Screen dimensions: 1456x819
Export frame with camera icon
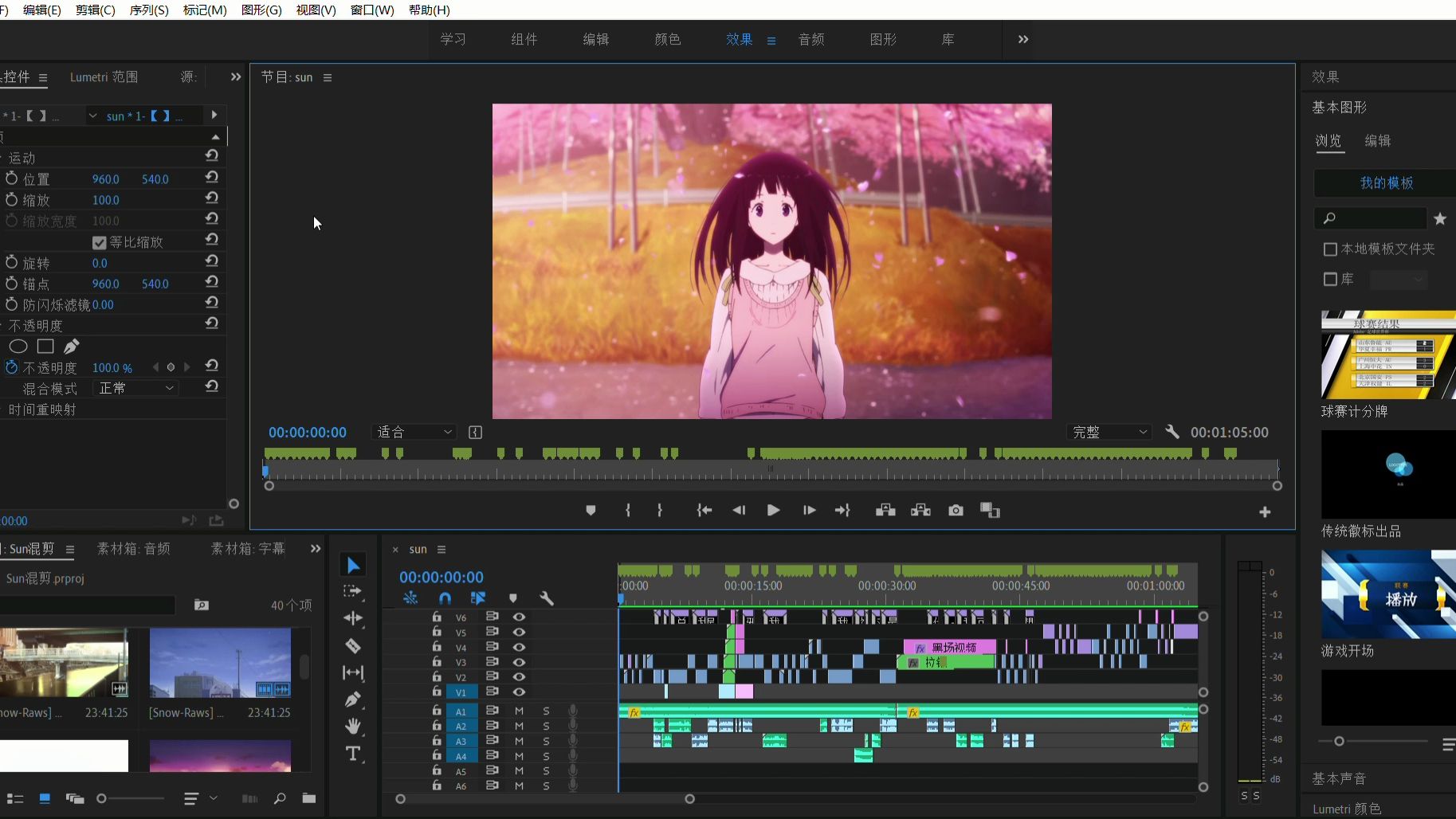[x=956, y=511]
